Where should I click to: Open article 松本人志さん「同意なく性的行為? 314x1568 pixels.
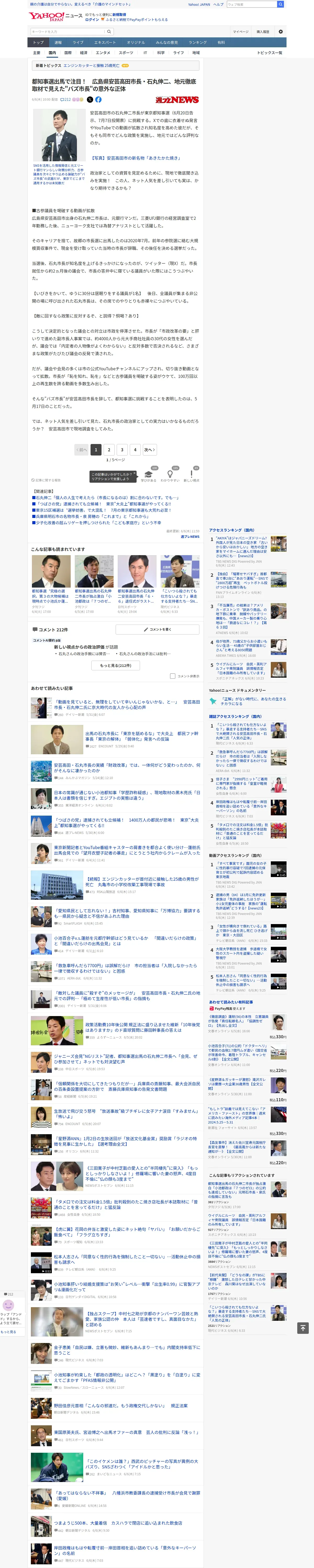pyautogui.click(x=127, y=1259)
